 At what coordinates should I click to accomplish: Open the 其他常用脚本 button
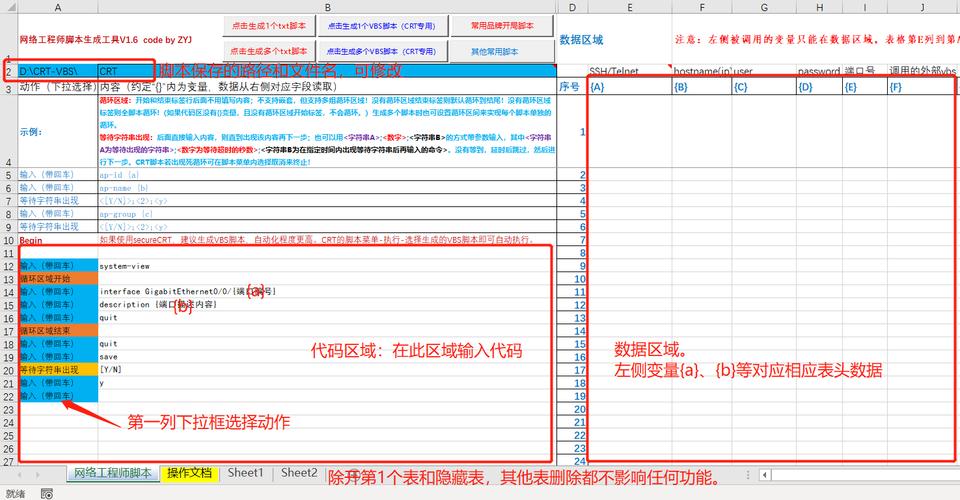pos(502,51)
